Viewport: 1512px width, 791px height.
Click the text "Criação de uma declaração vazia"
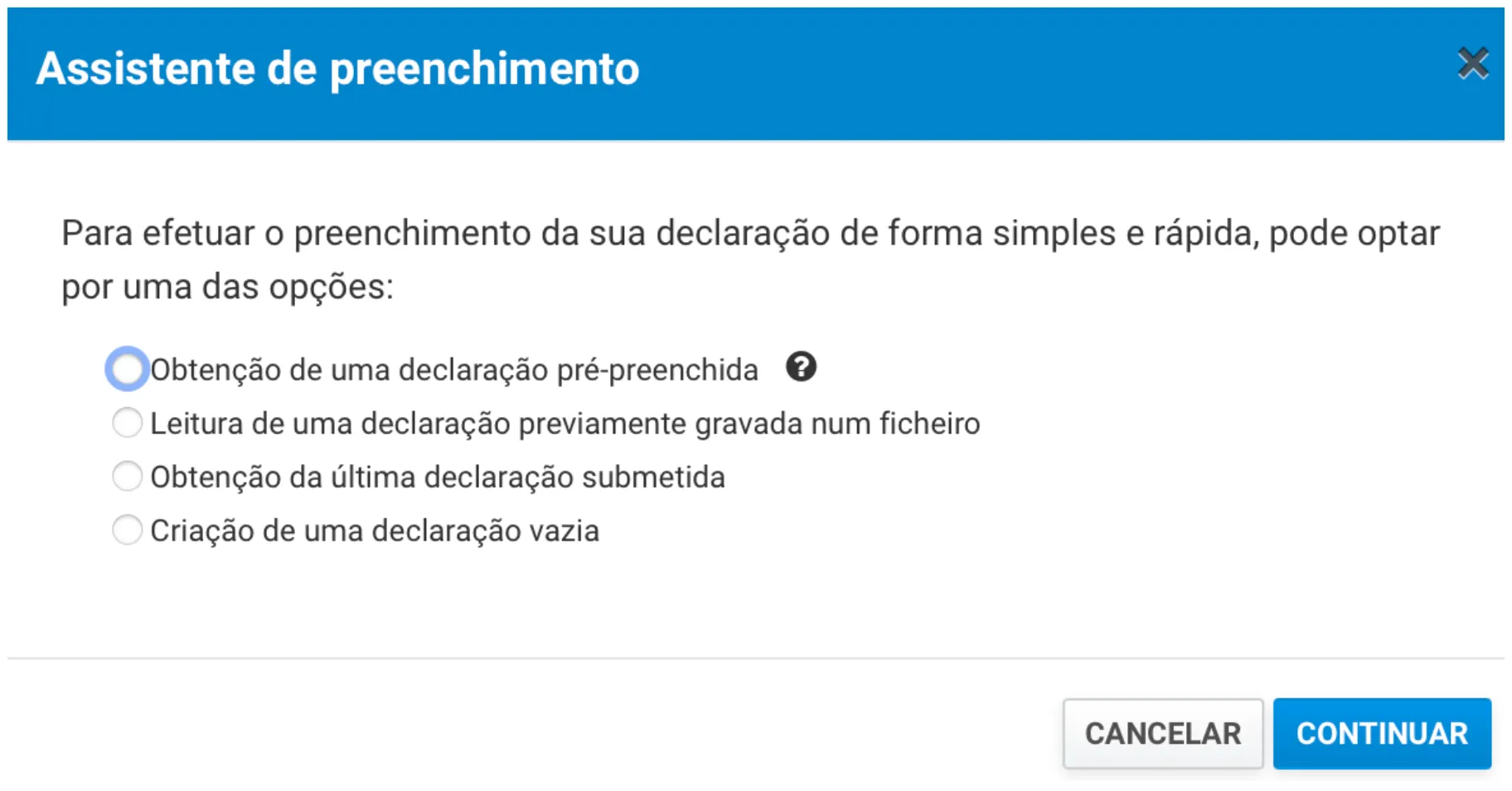(374, 531)
